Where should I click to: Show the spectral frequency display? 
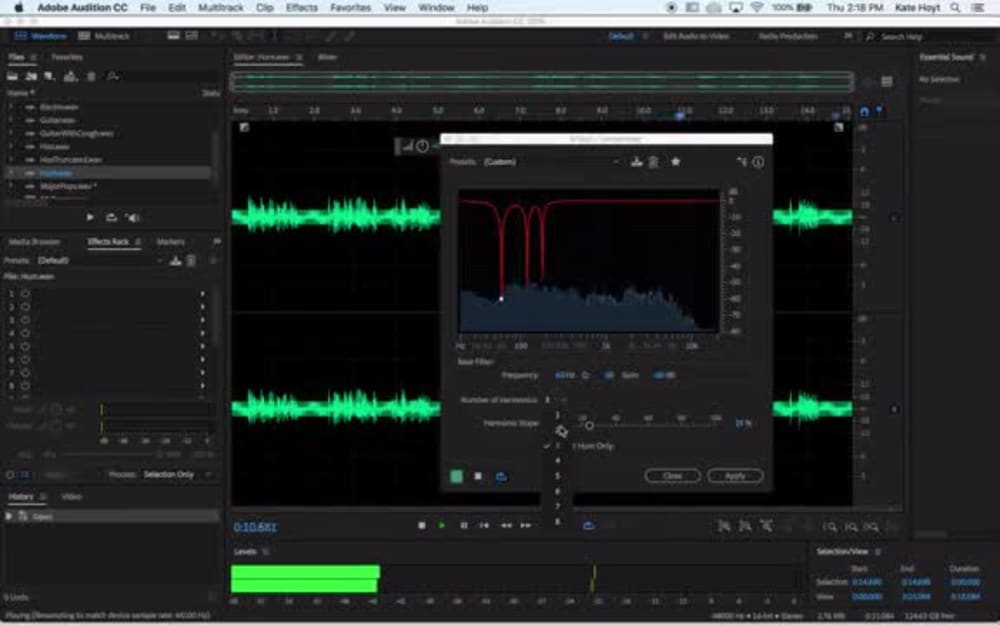click(173, 36)
